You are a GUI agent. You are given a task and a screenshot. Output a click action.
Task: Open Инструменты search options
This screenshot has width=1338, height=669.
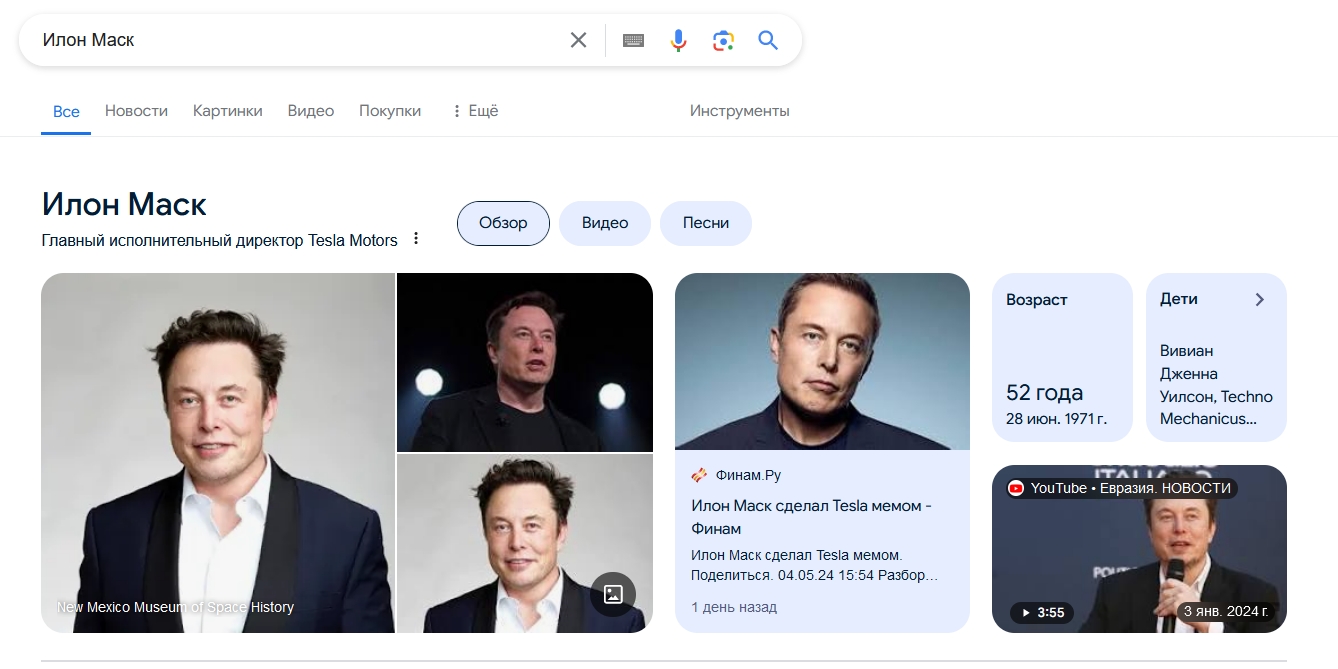coord(739,110)
